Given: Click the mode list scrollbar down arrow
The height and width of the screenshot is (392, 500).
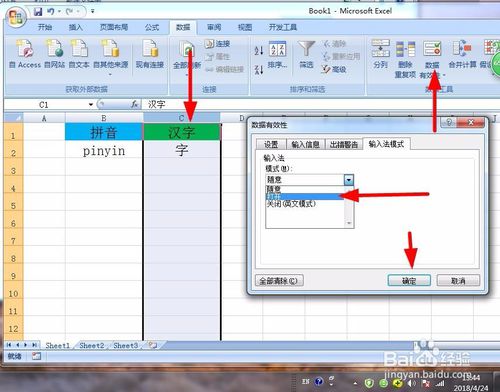Looking at the screenshot, I should click(x=349, y=223).
